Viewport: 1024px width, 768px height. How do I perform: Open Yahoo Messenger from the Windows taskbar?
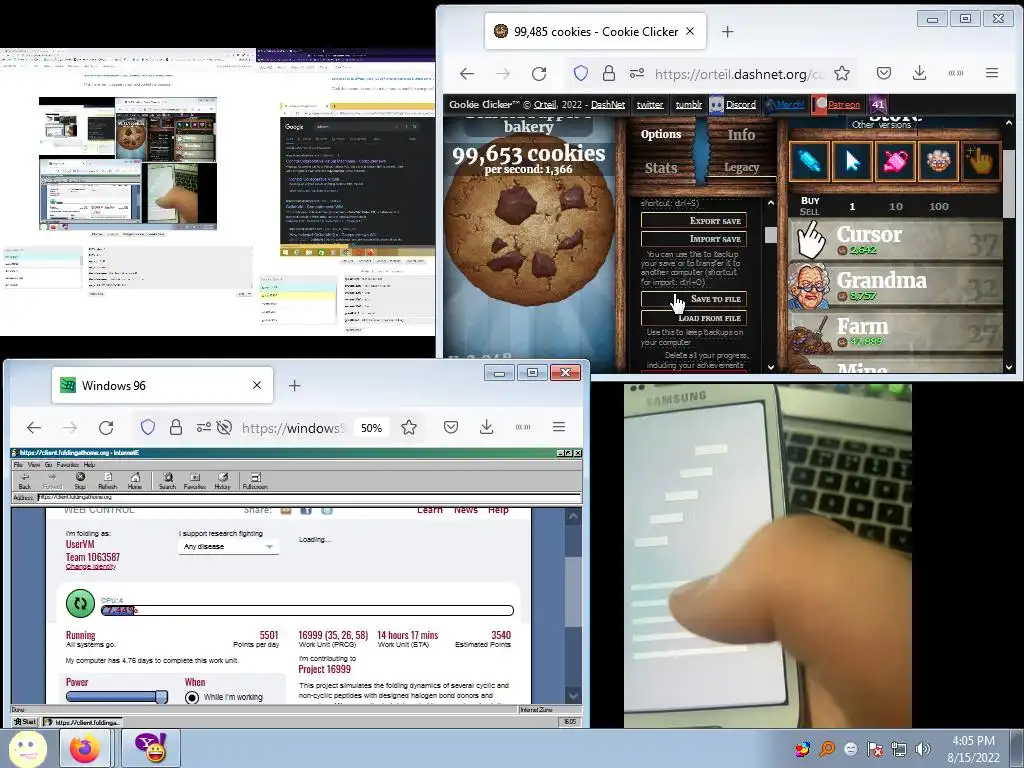coord(150,748)
